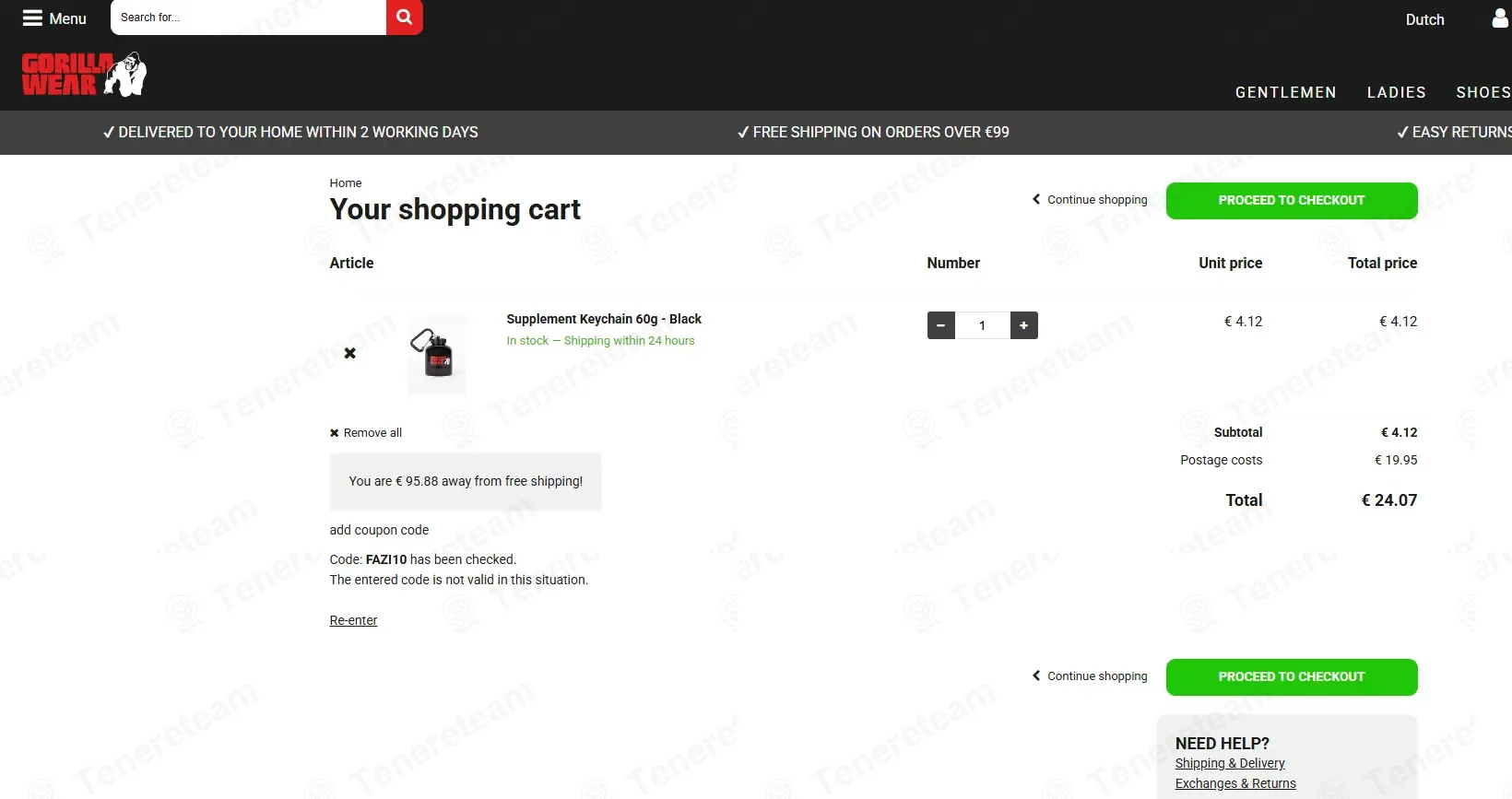This screenshot has width=1512, height=799.
Task: Click the Home breadcrumb link
Action: (346, 183)
